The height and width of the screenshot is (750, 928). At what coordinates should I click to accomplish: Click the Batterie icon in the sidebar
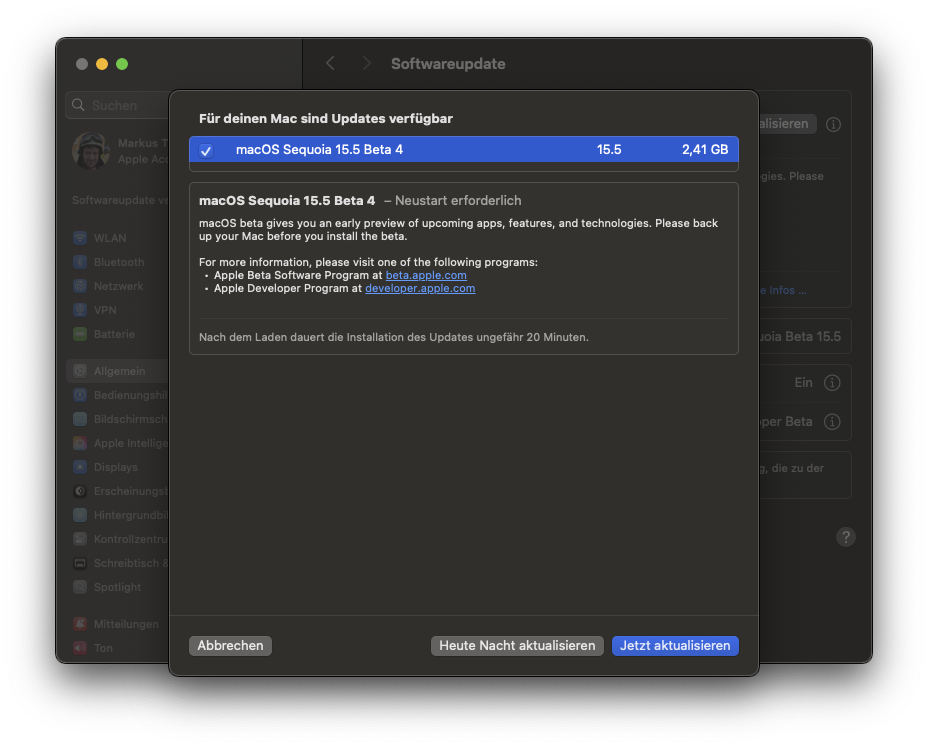point(80,334)
